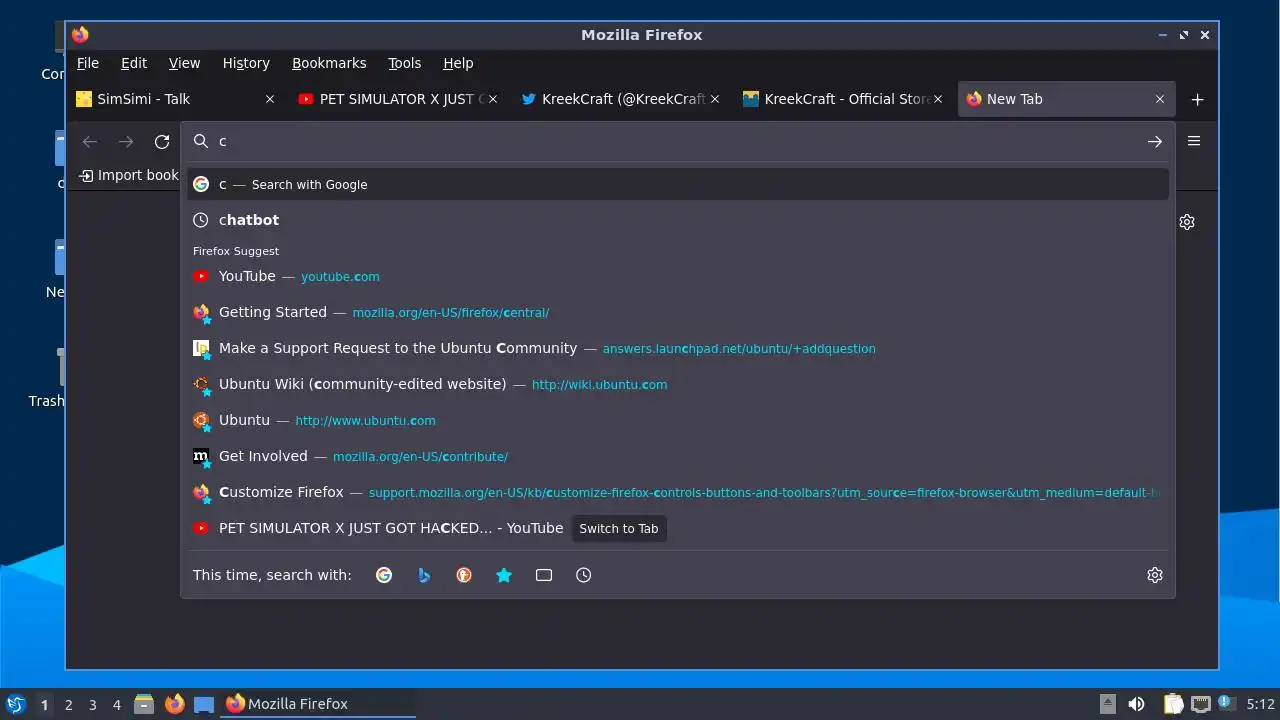Open the volume control in system tray
1280x720 pixels.
click(x=1136, y=704)
